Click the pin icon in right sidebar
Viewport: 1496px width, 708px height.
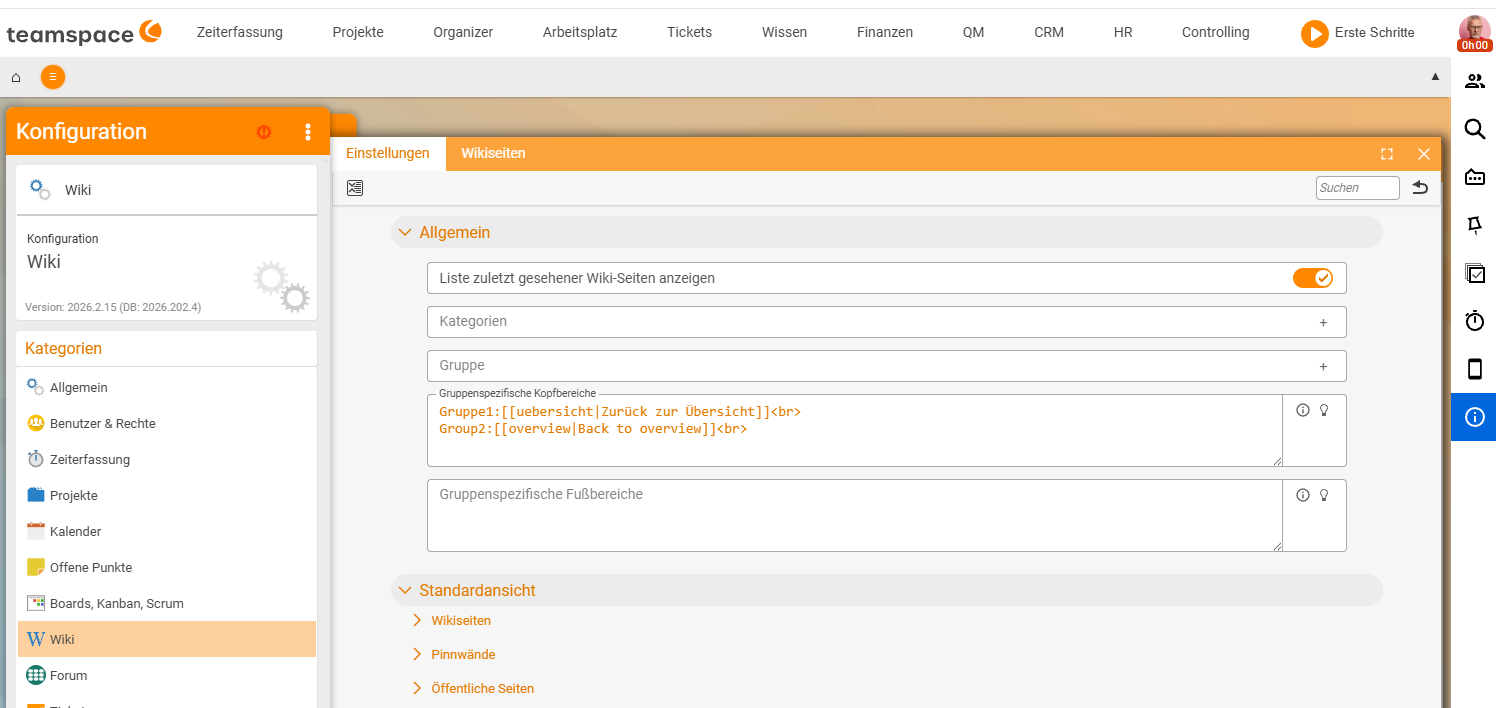point(1474,225)
